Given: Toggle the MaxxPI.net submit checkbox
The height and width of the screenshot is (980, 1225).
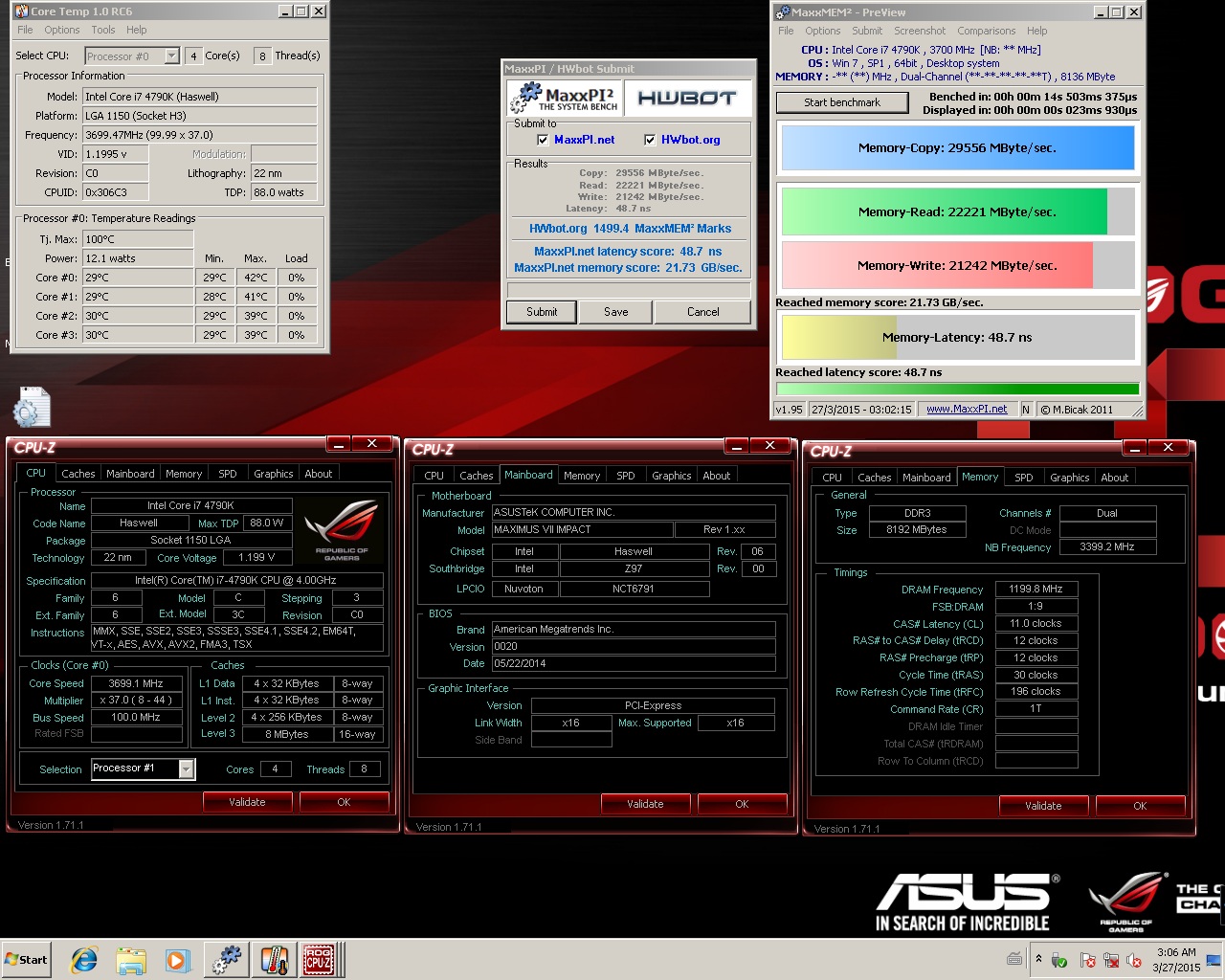Looking at the screenshot, I should tap(543, 140).
